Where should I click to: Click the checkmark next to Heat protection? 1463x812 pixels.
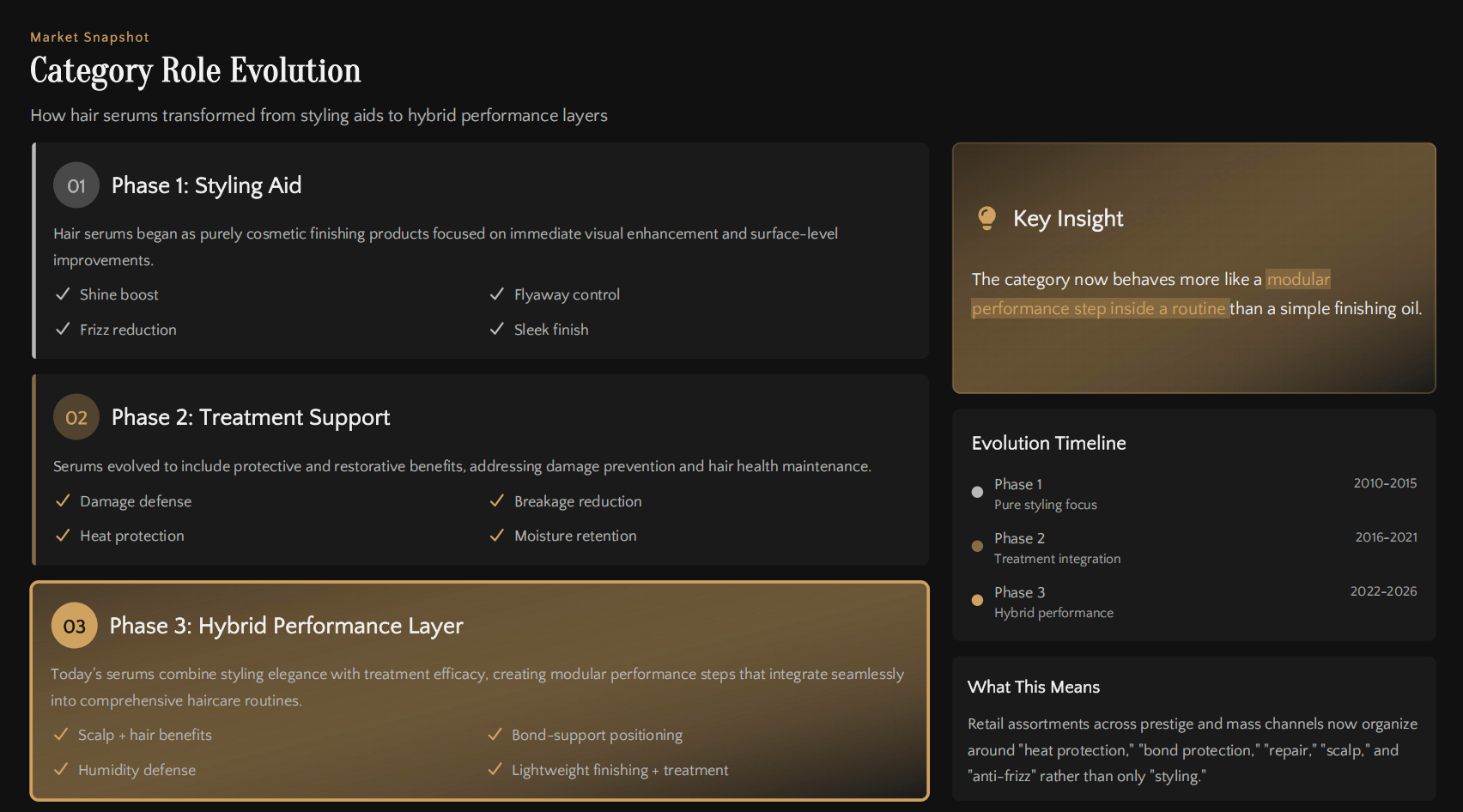click(63, 536)
